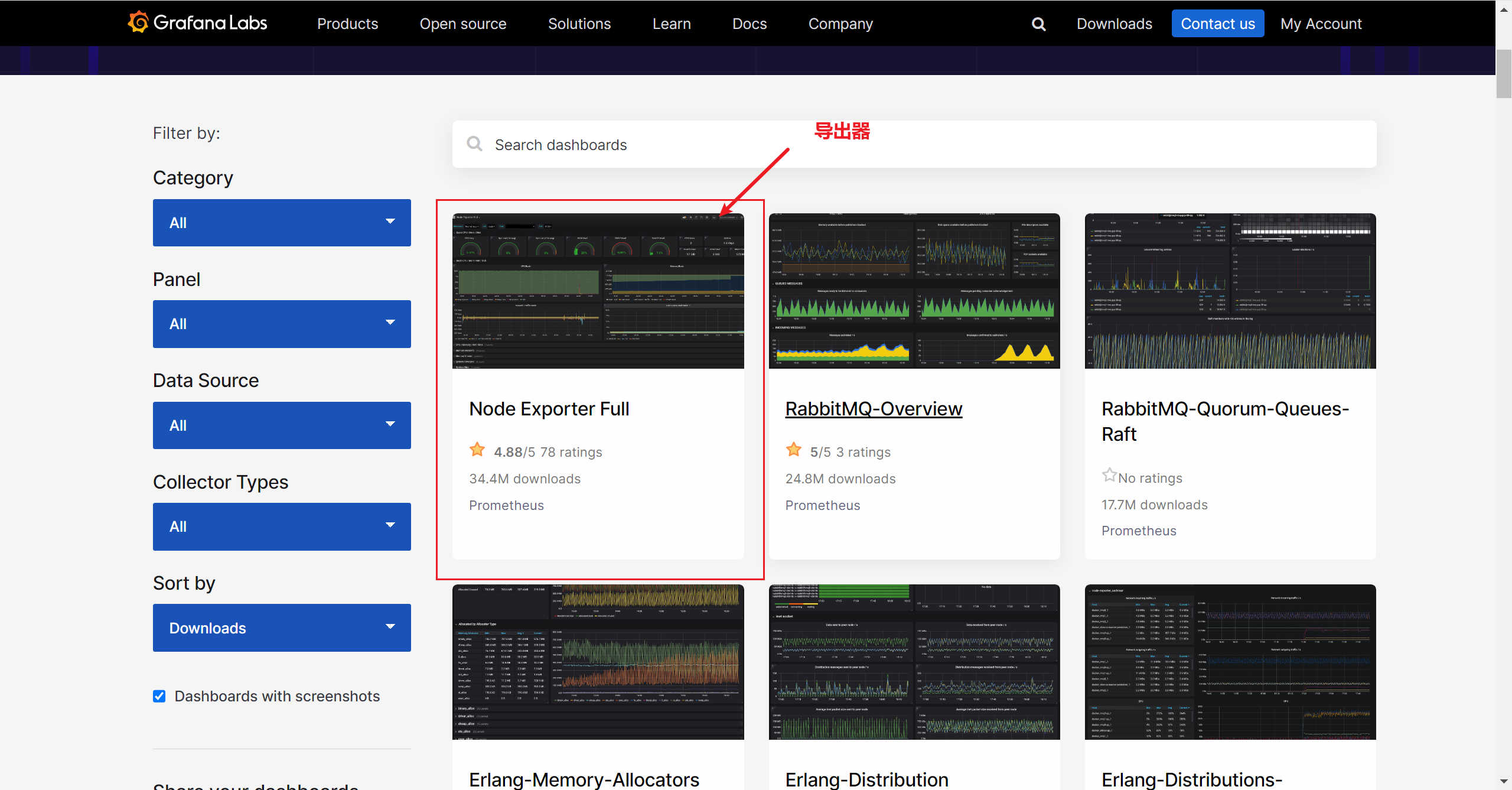Expand the Data Source filter dropdown
The image size is (1512, 790).
282,425
